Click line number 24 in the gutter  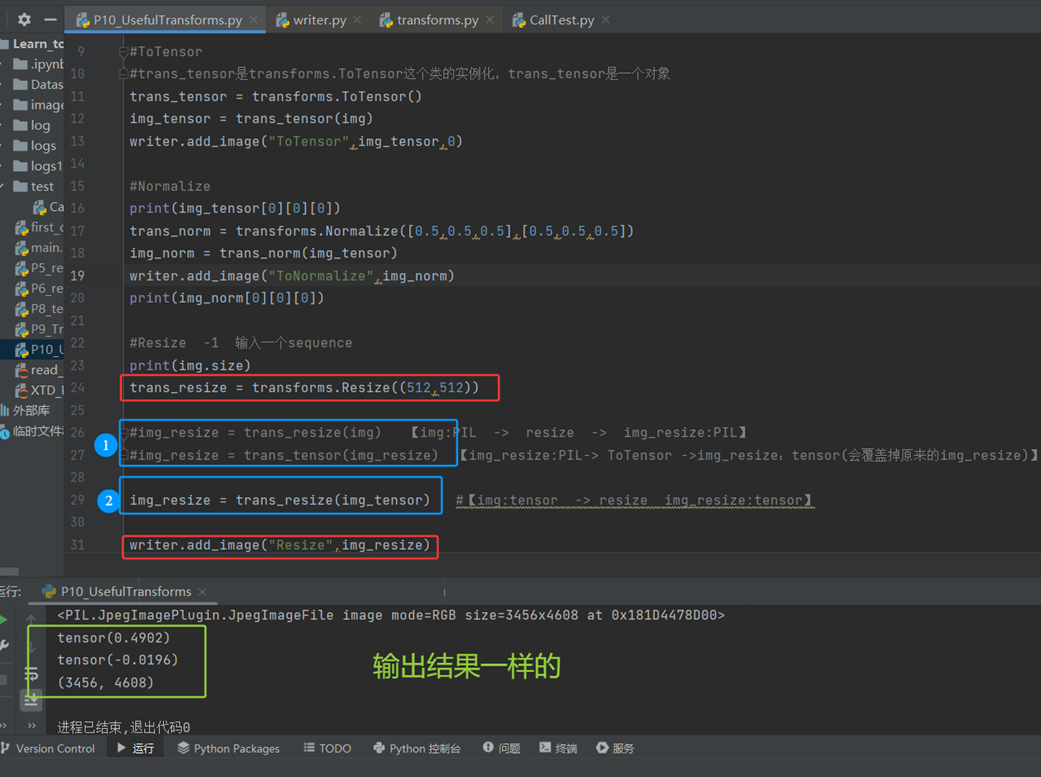point(78,387)
